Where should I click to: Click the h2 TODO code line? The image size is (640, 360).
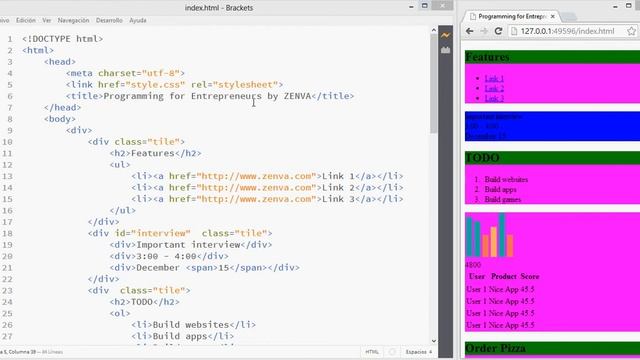(144, 302)
